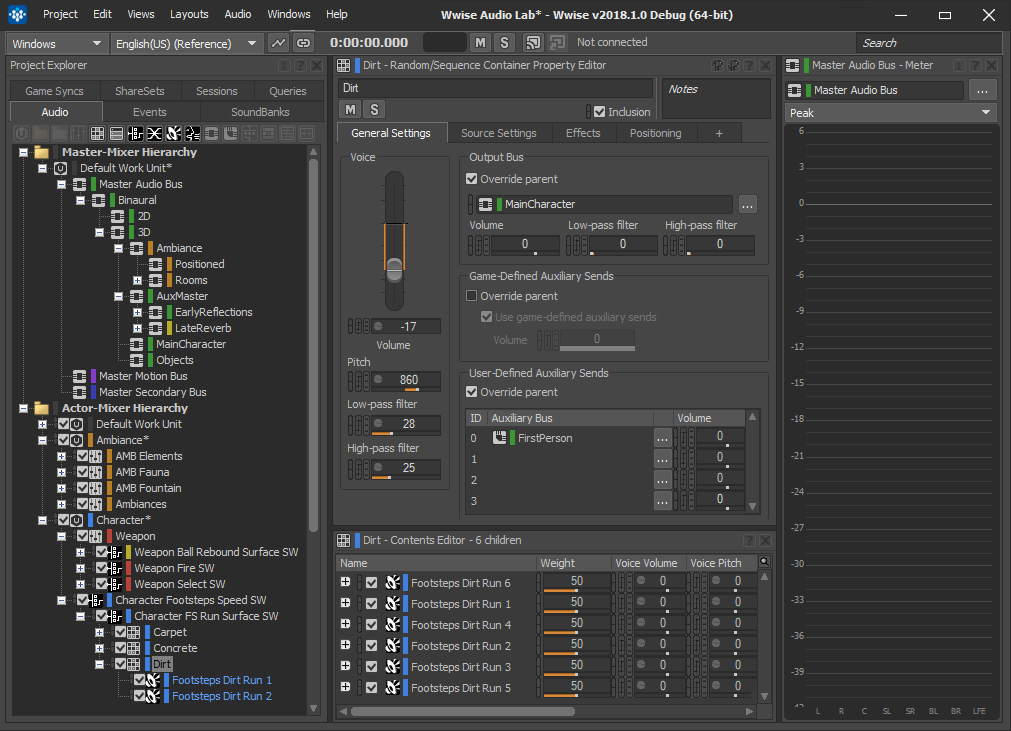Create a new Sound SFX from the Explorer toolbar
This screenshot has width=1011, height=731.
173,133
